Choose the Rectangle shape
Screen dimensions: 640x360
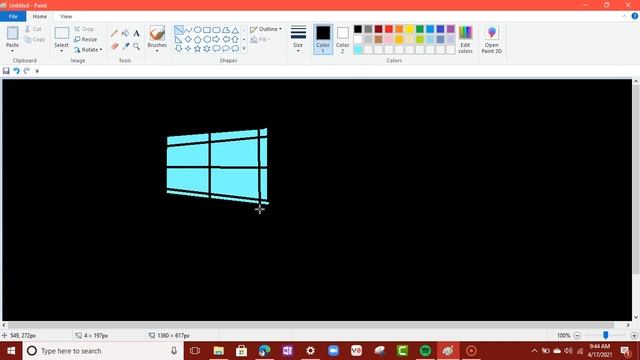point(207,30)
